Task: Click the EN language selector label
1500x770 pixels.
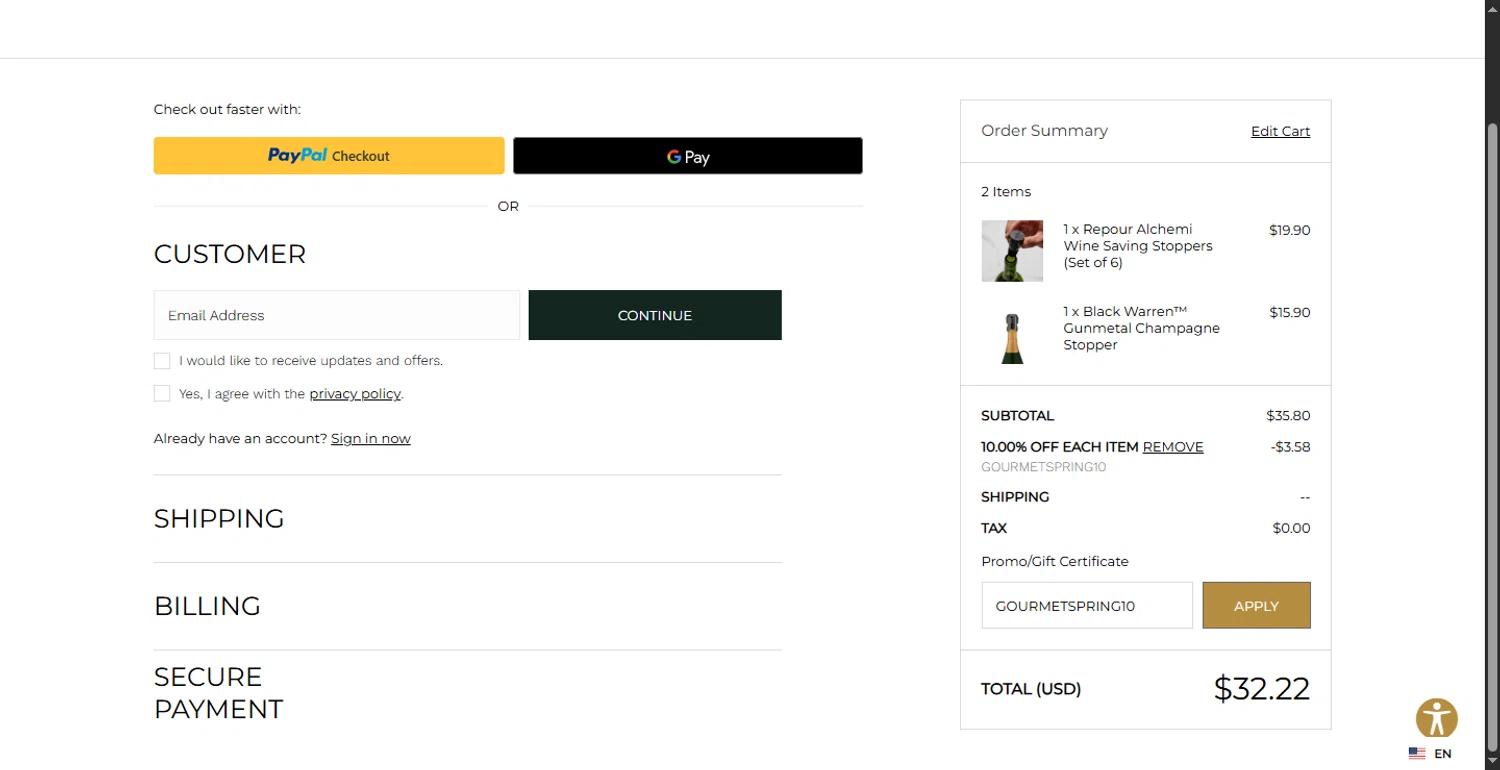Action: point(1443,754)
